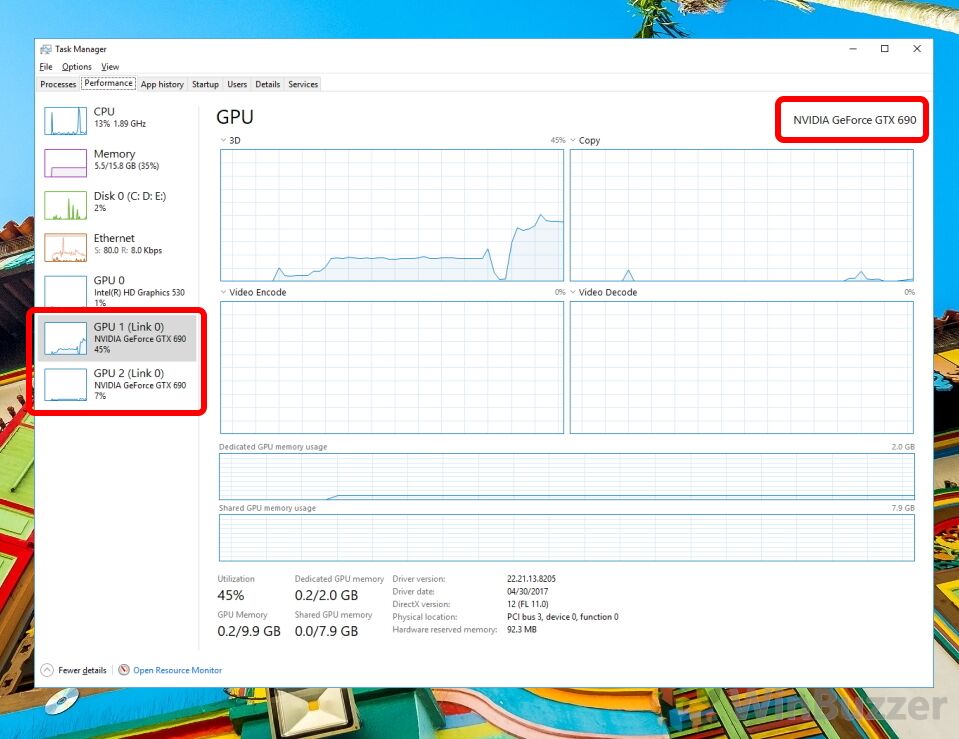Open the Details tab
Viewport: 959px width, 739px height.
[x=267, y=84]
